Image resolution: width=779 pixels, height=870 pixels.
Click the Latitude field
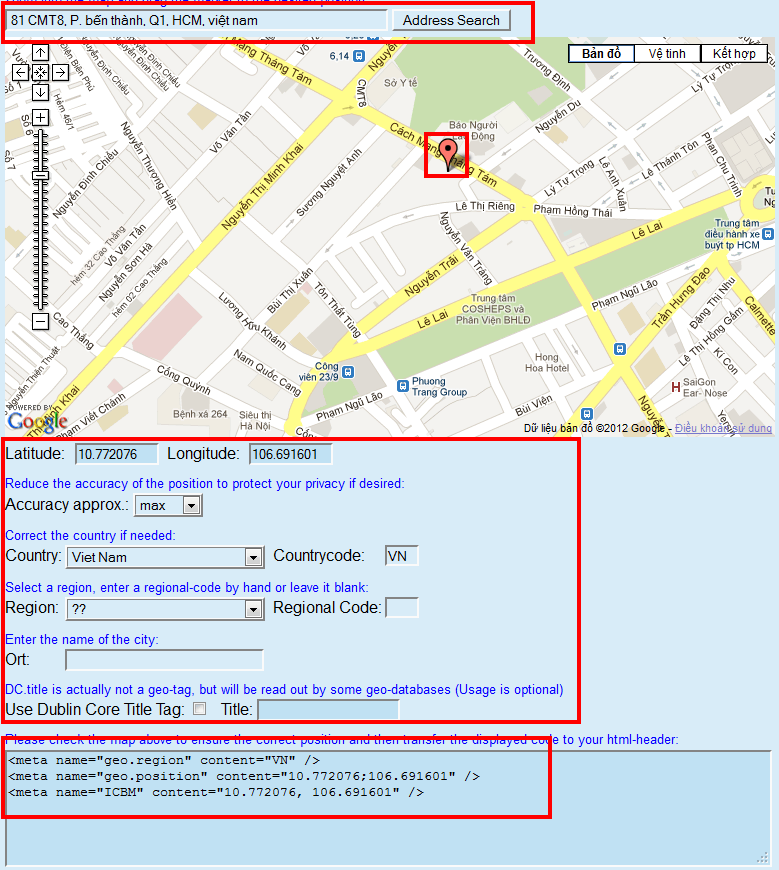117,454
